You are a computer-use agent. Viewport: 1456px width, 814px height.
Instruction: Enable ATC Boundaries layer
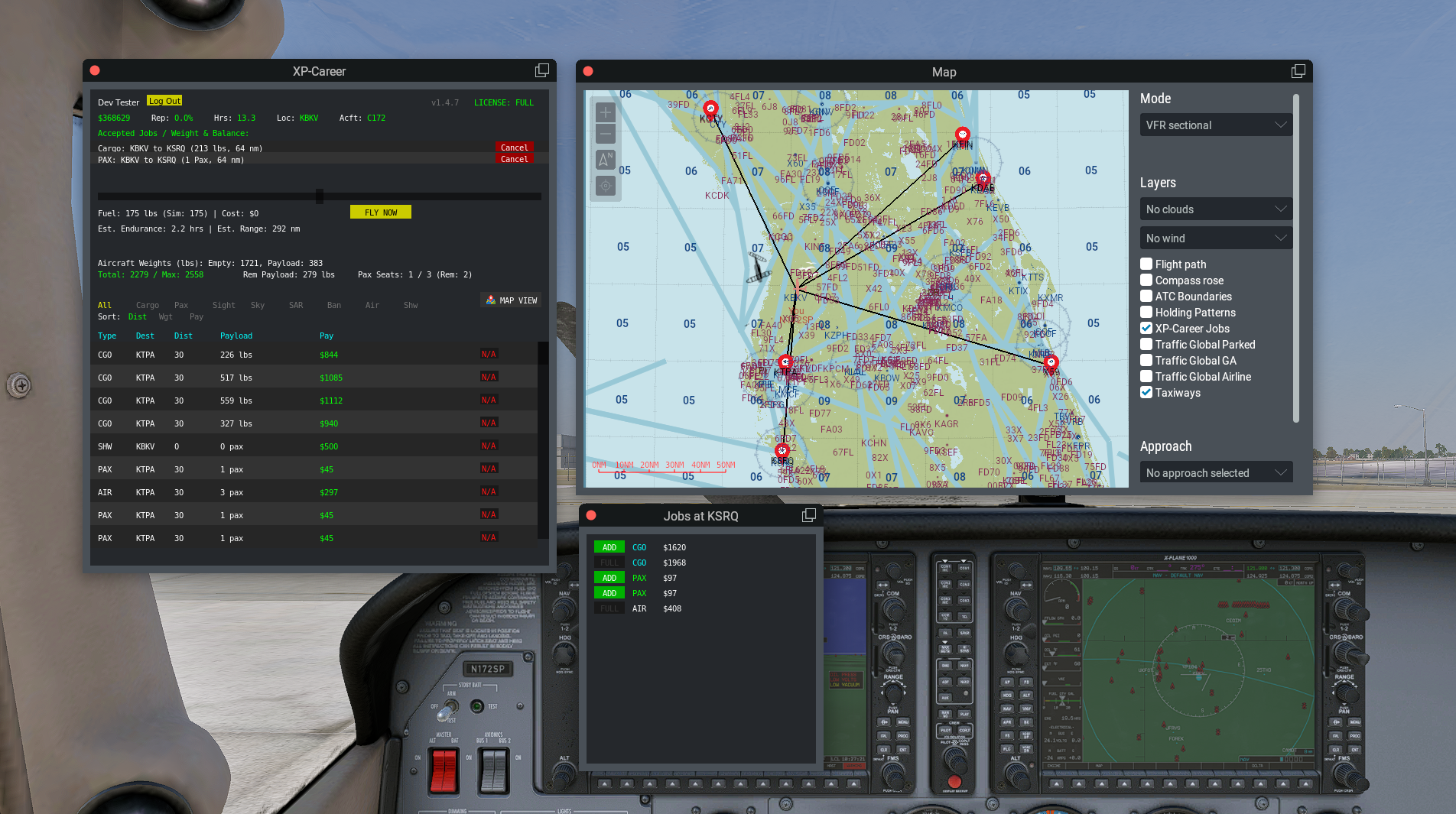[x=1146, y=297]
